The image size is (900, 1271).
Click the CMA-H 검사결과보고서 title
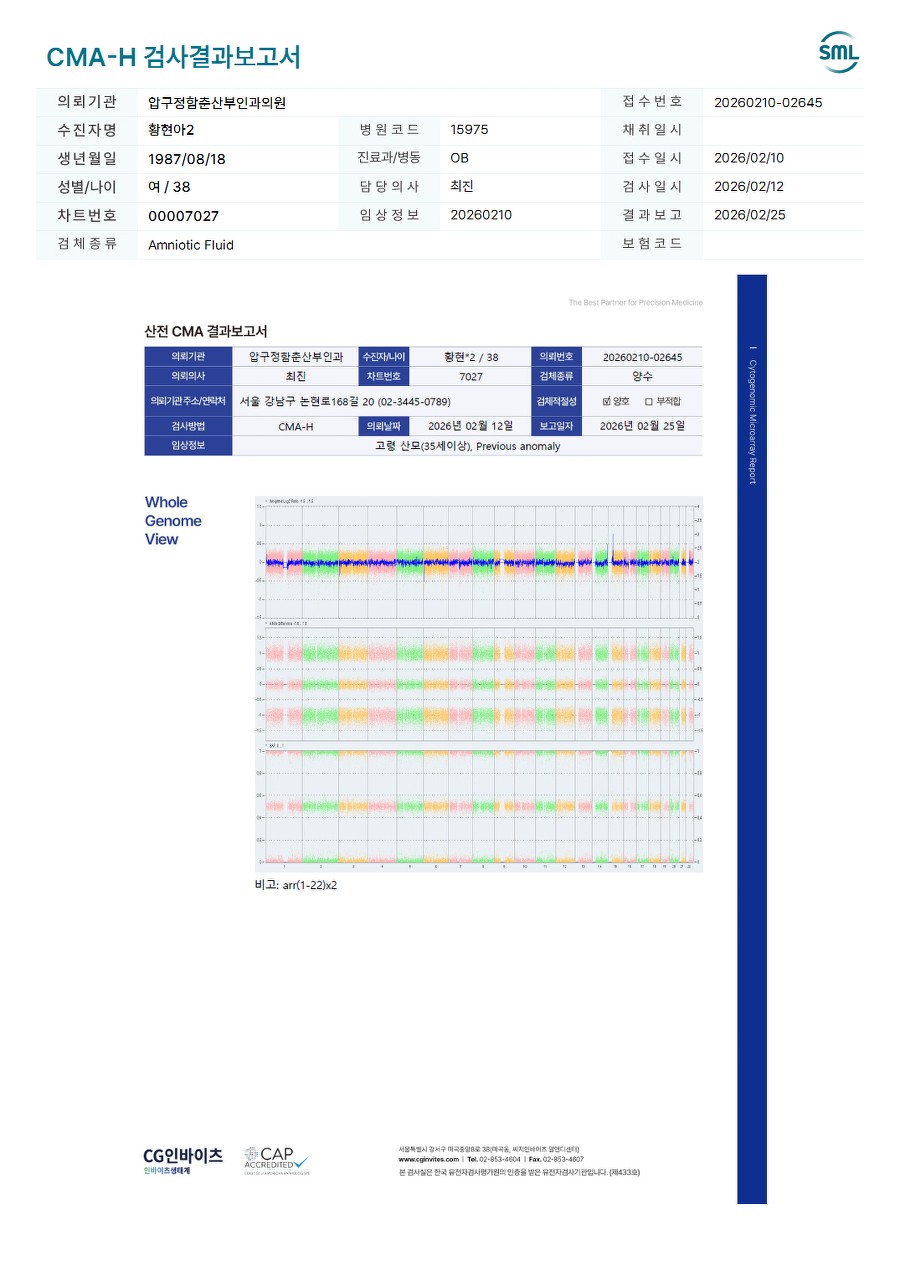tap(173, 57)
